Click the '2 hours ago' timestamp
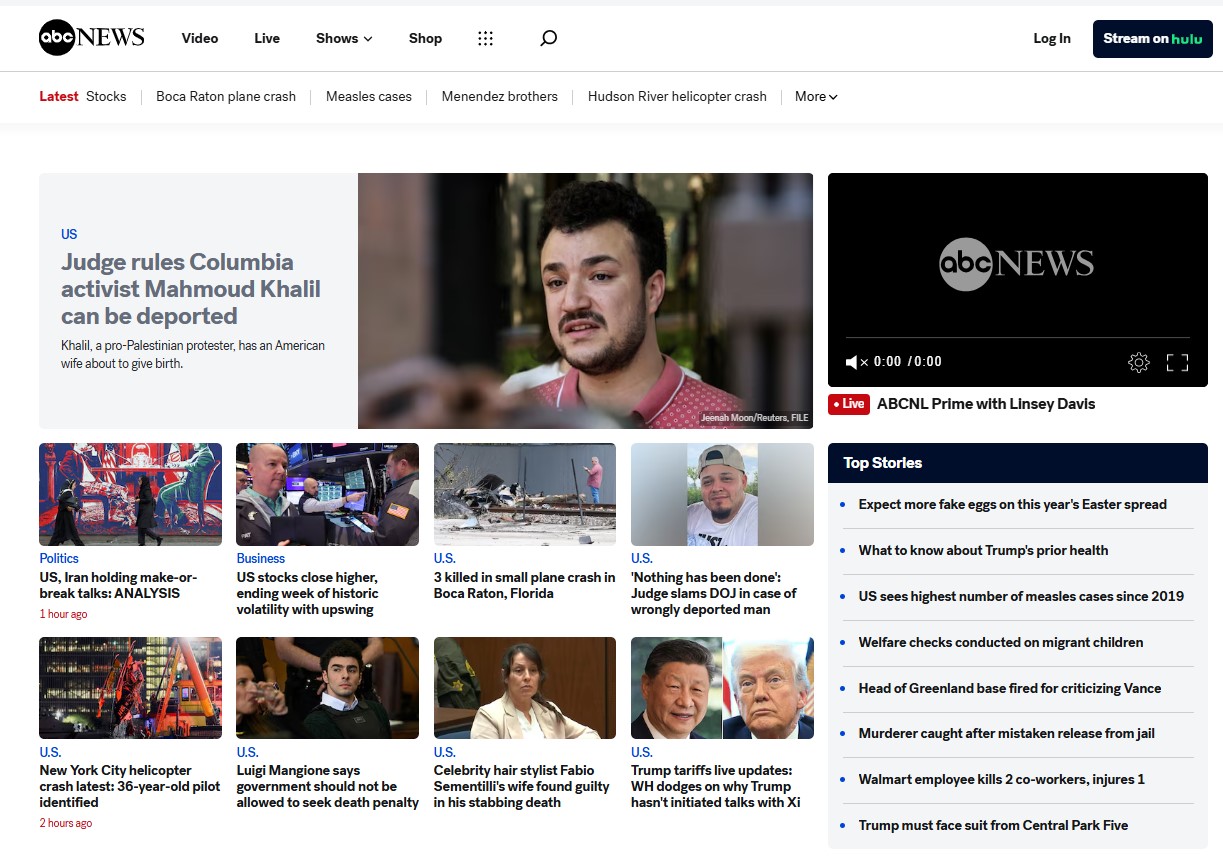 click(66, 823)
